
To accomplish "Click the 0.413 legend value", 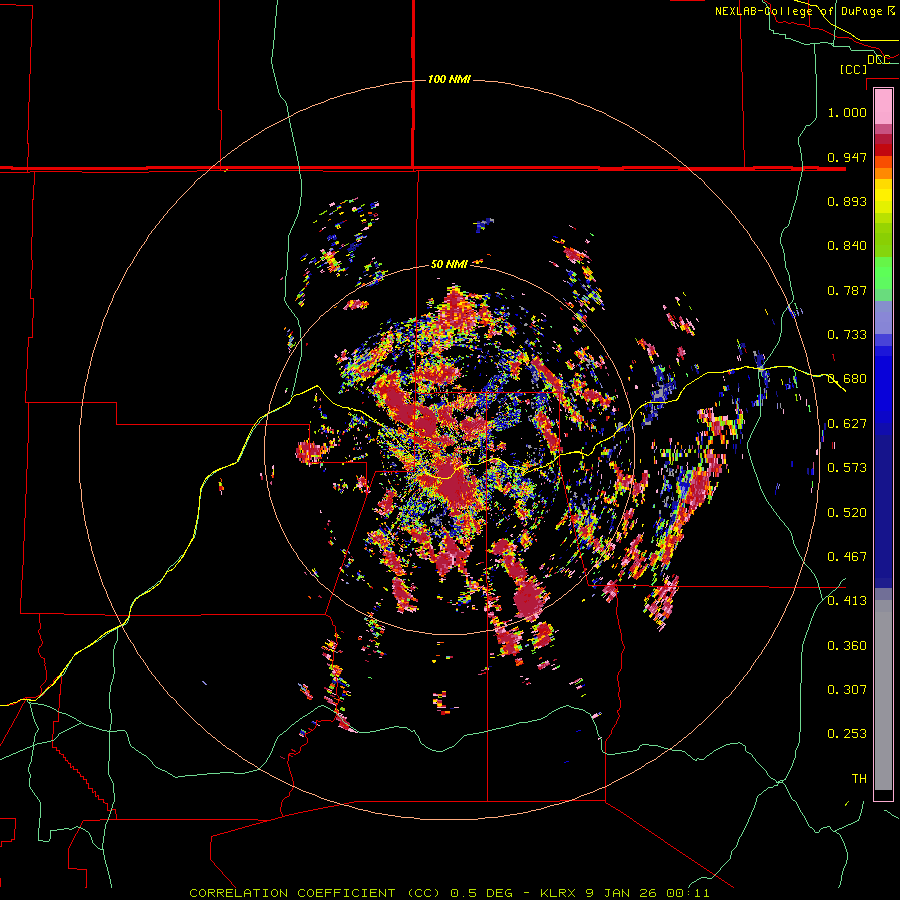I will point(847,601).
